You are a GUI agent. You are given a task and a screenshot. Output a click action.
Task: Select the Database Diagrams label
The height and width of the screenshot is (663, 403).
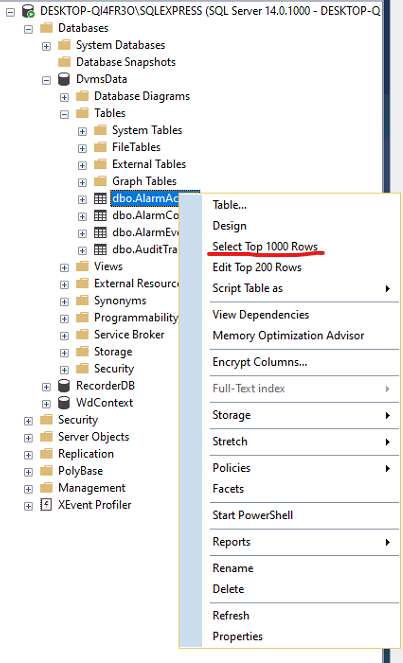tap(142, 96)
